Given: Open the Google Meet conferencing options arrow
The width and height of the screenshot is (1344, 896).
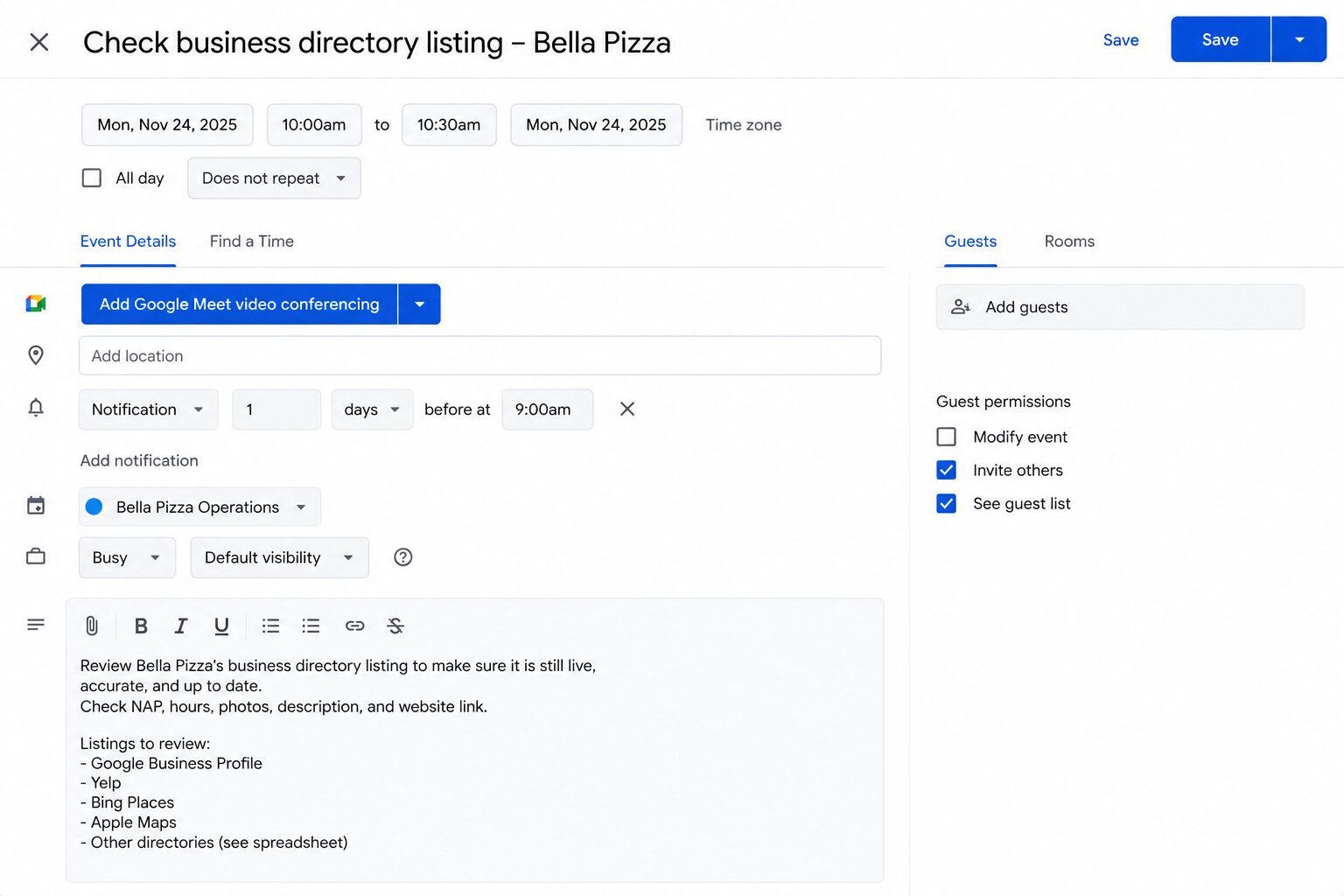Looking at the screenshot, I should pos(419,304).
